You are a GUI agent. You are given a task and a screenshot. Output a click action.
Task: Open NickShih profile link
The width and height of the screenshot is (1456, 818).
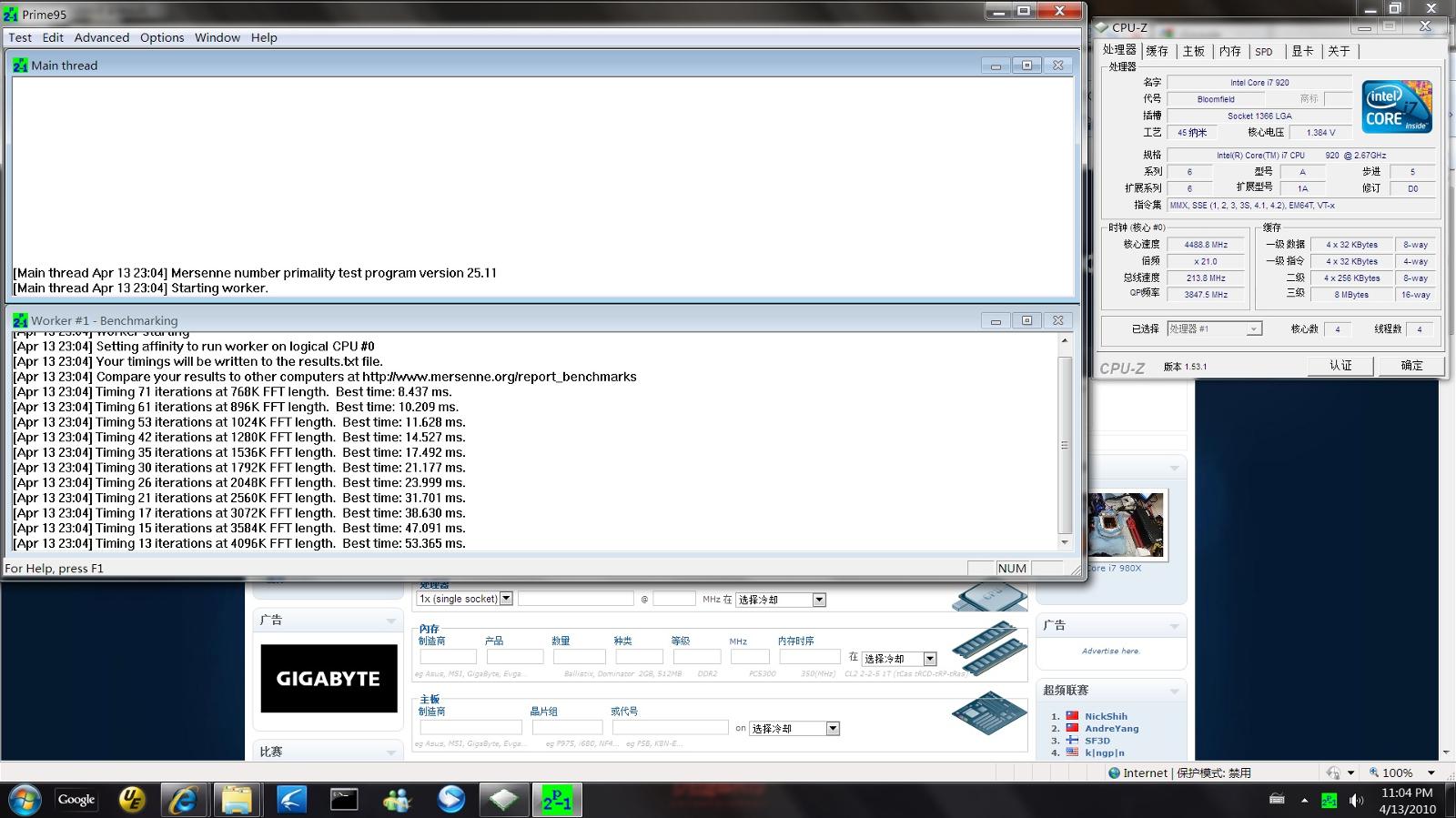coord(1106,716)
